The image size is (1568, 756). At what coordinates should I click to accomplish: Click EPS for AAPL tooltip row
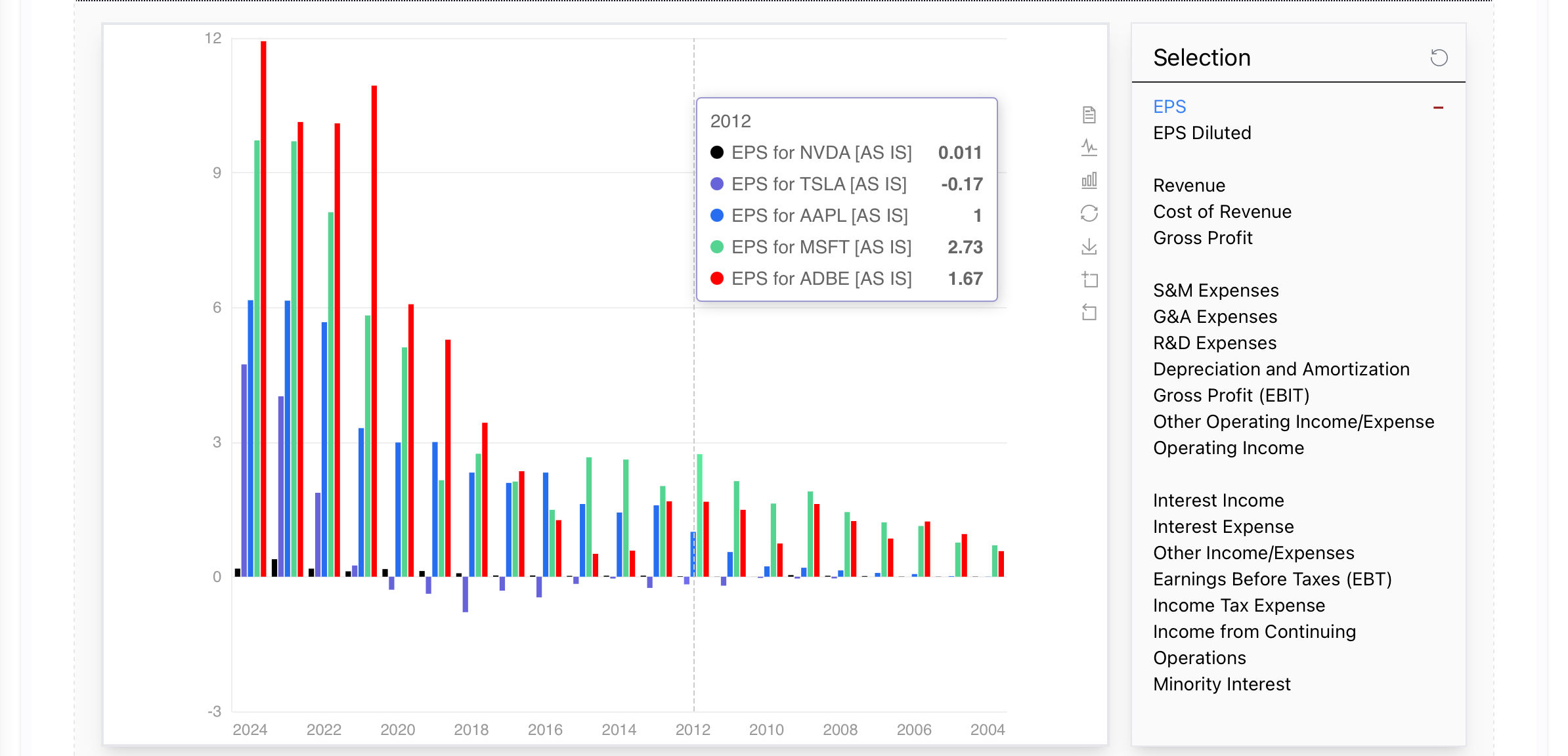[x=846, y=216]
